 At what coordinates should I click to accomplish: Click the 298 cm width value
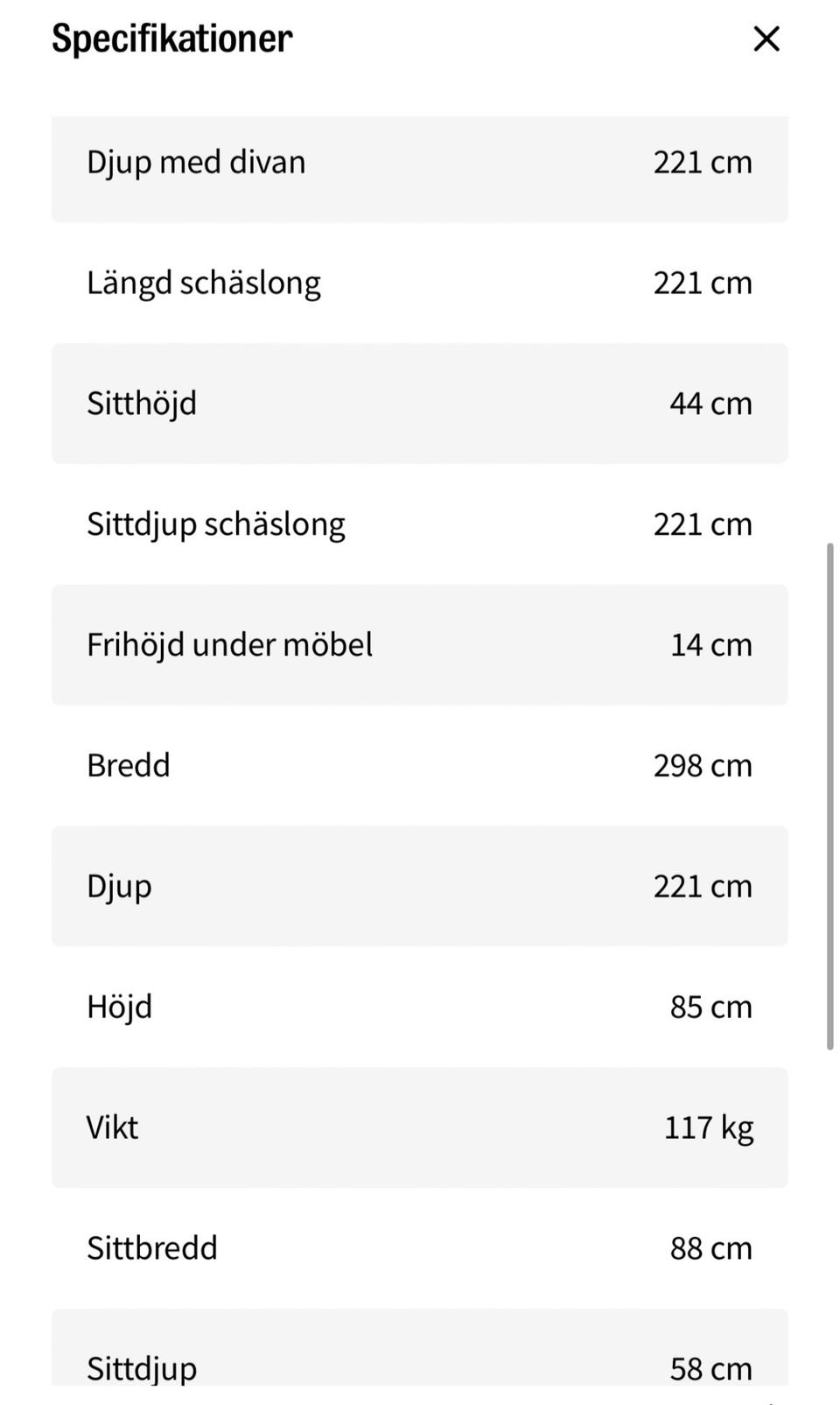(x=703, y=766)
